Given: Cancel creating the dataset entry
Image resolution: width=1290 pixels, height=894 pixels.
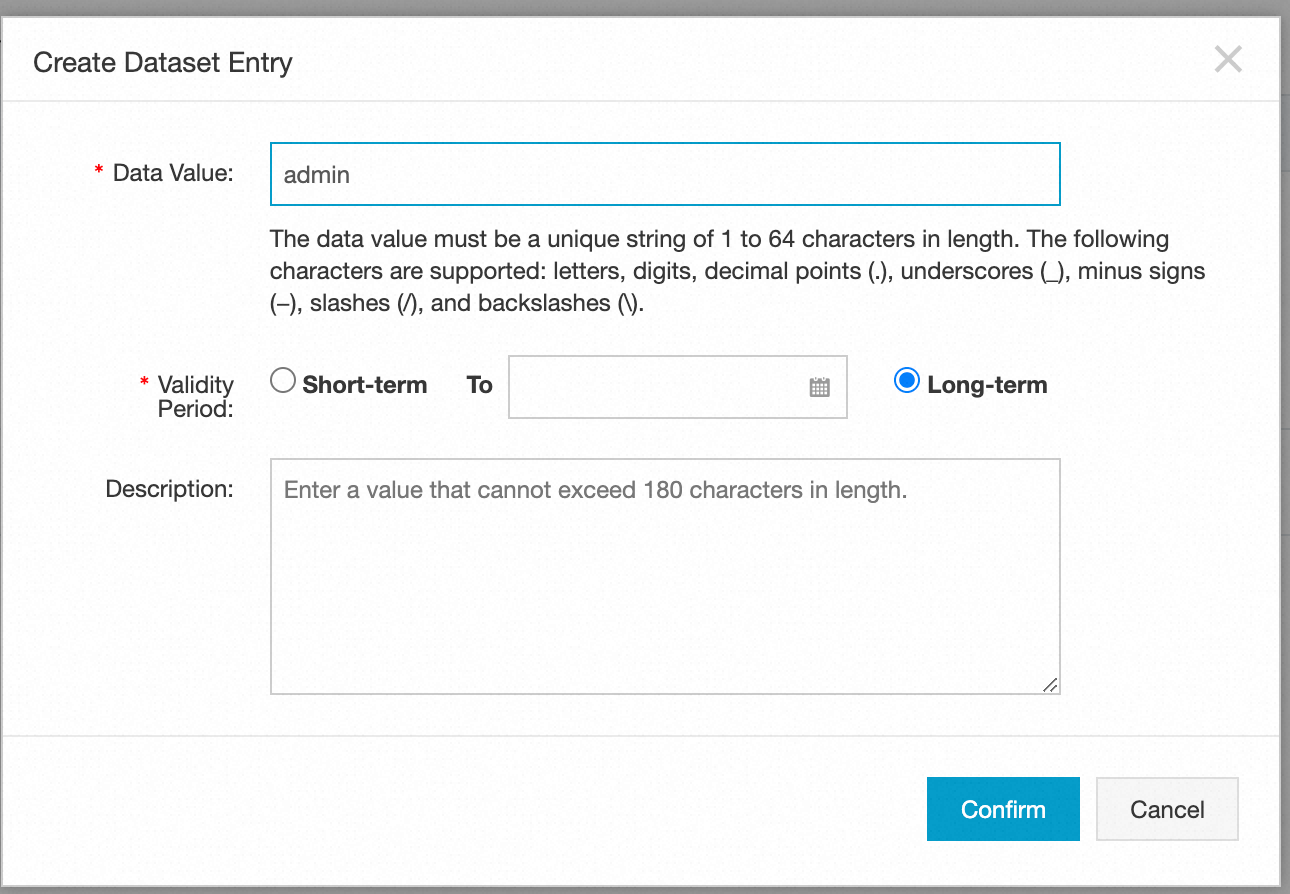Looking at the screenshot, I should pyautogui.click(x=1167, y=809).
